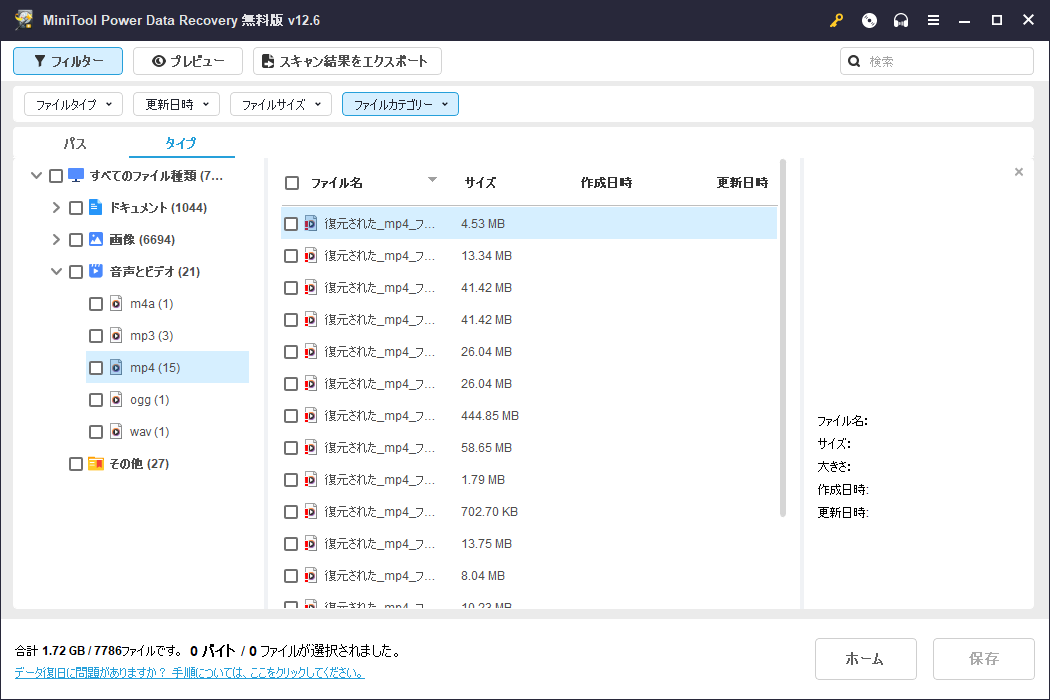This screenshot has height=700, width=1050.
Task: Click file icon of the 444.85 MB mp4
Action: pyautogui.click(x=310, y=415)
